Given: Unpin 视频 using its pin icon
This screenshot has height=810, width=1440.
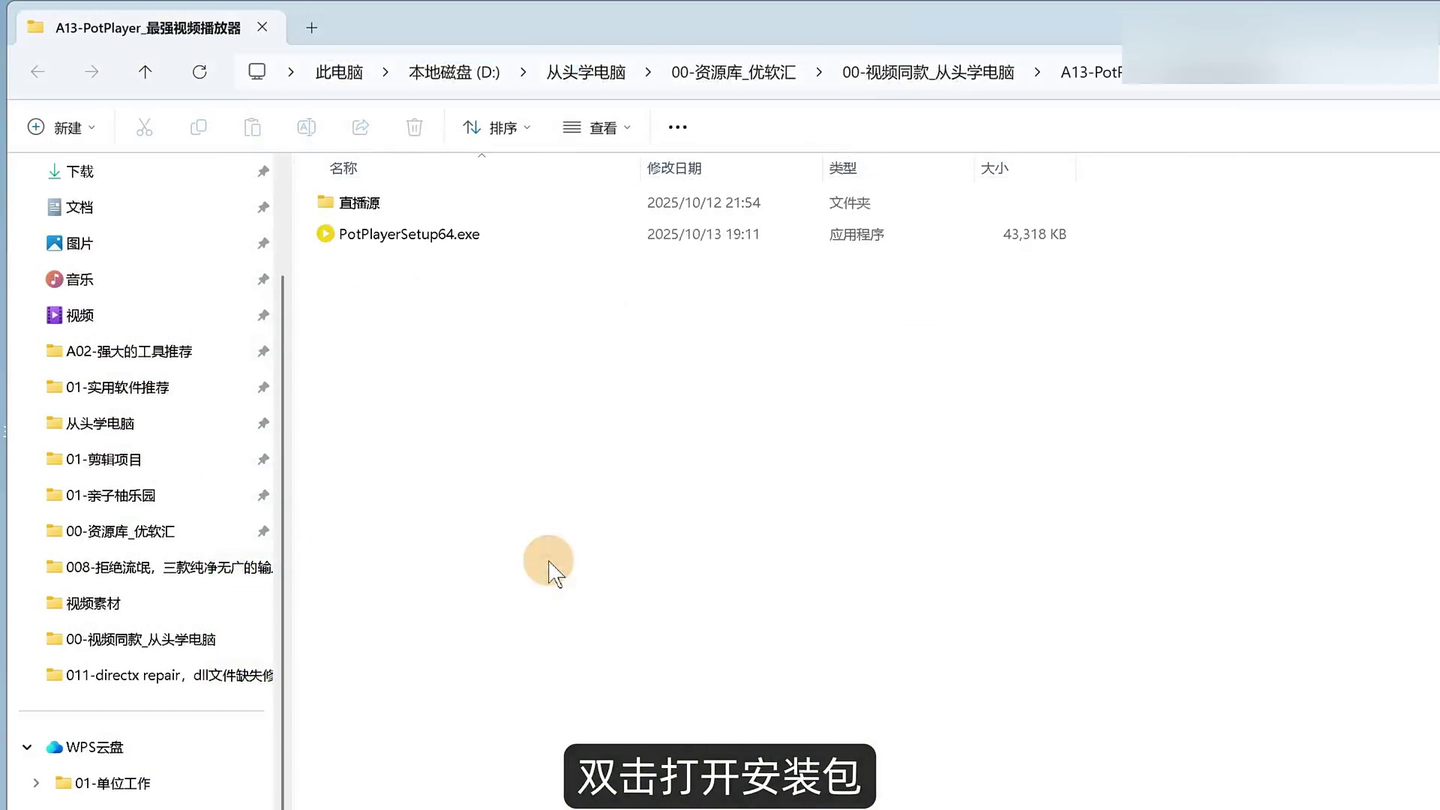Looking at the screenshot, I should (x=263, y=316).
